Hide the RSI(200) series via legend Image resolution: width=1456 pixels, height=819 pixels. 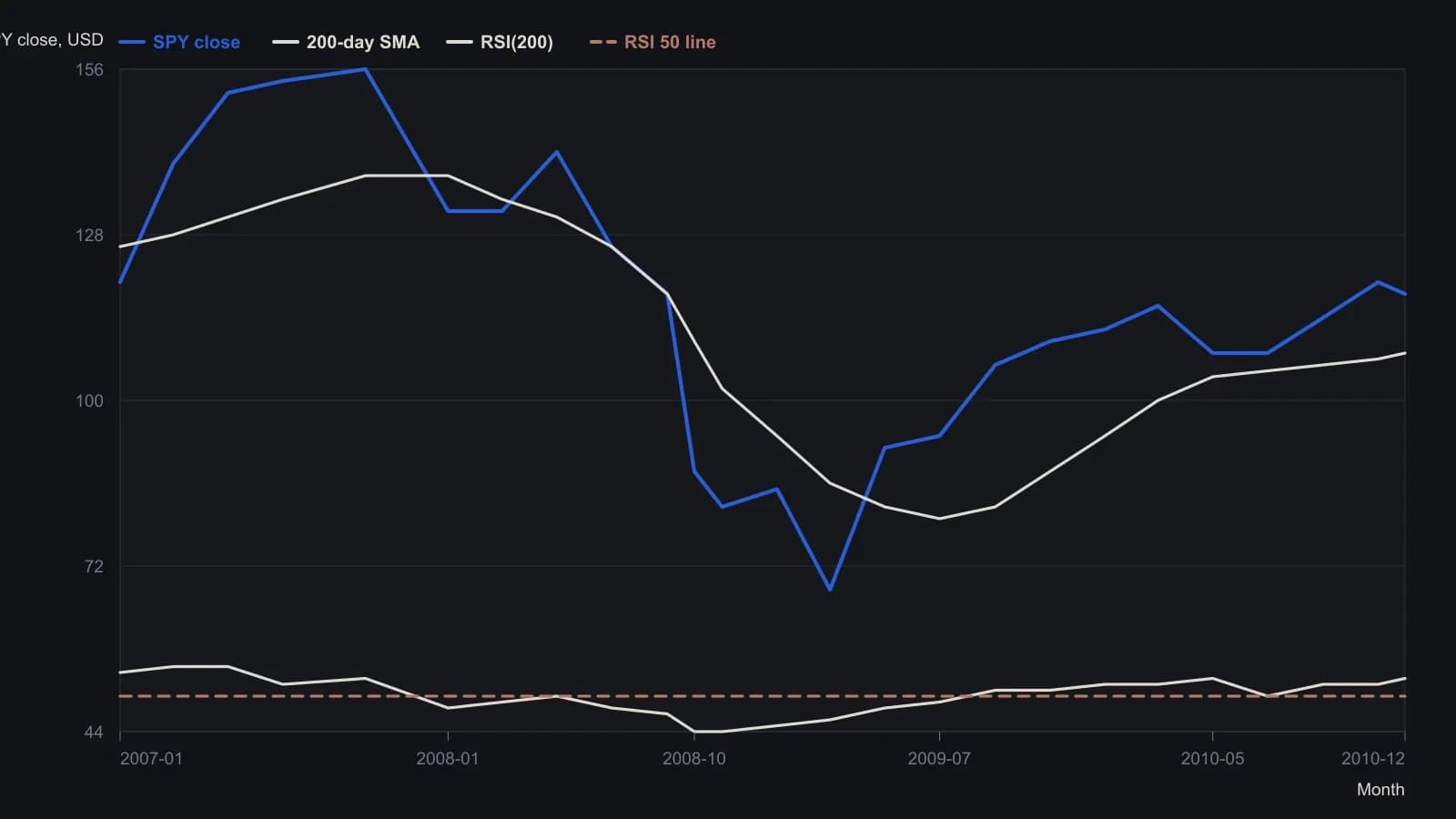(500, 42)
